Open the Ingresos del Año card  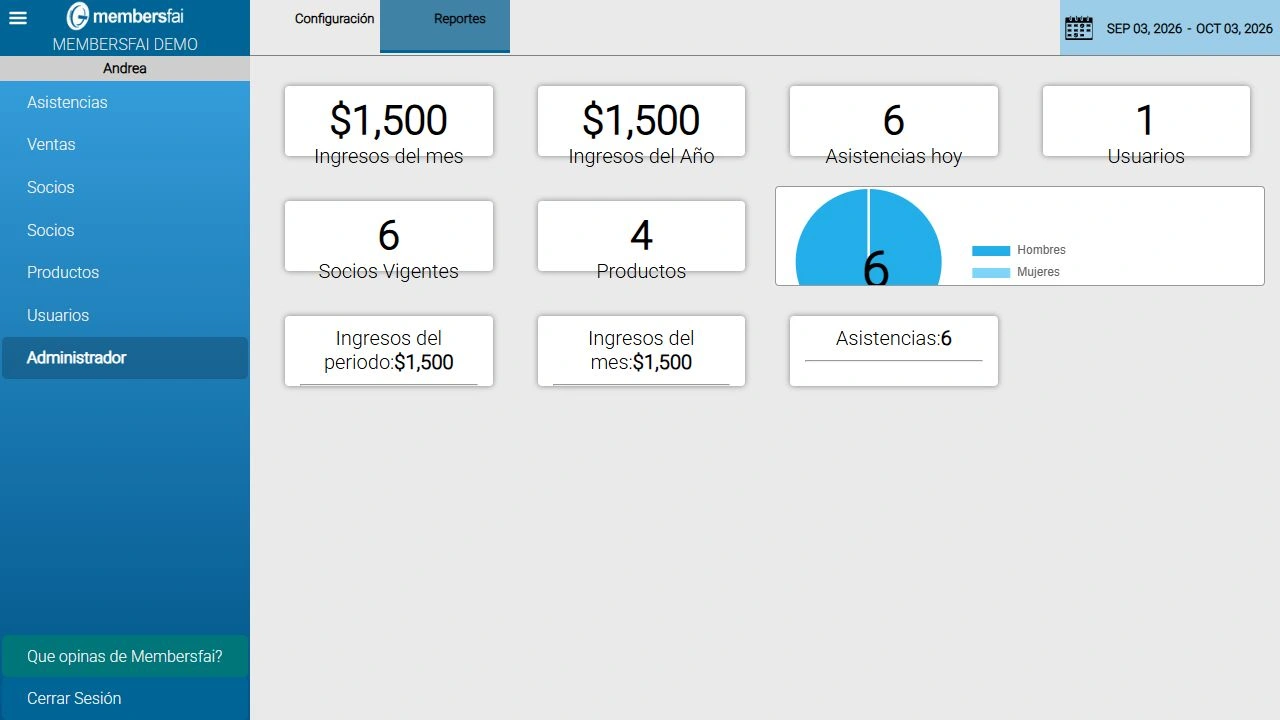pos(641,121)
